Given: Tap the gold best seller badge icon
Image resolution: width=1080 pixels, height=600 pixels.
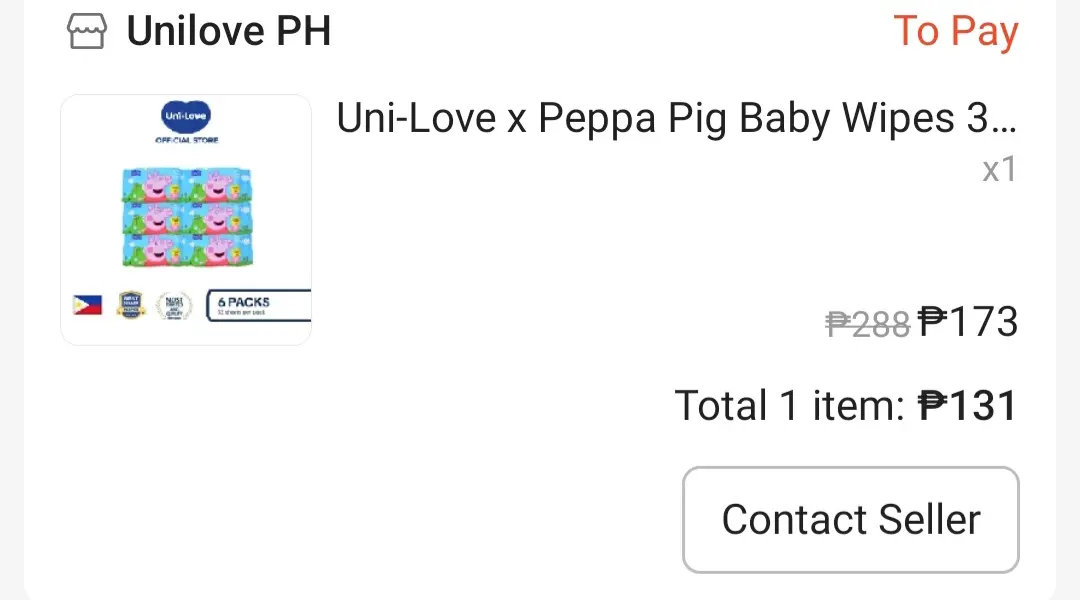Looking at the screenshot, I should coord(131,305).
